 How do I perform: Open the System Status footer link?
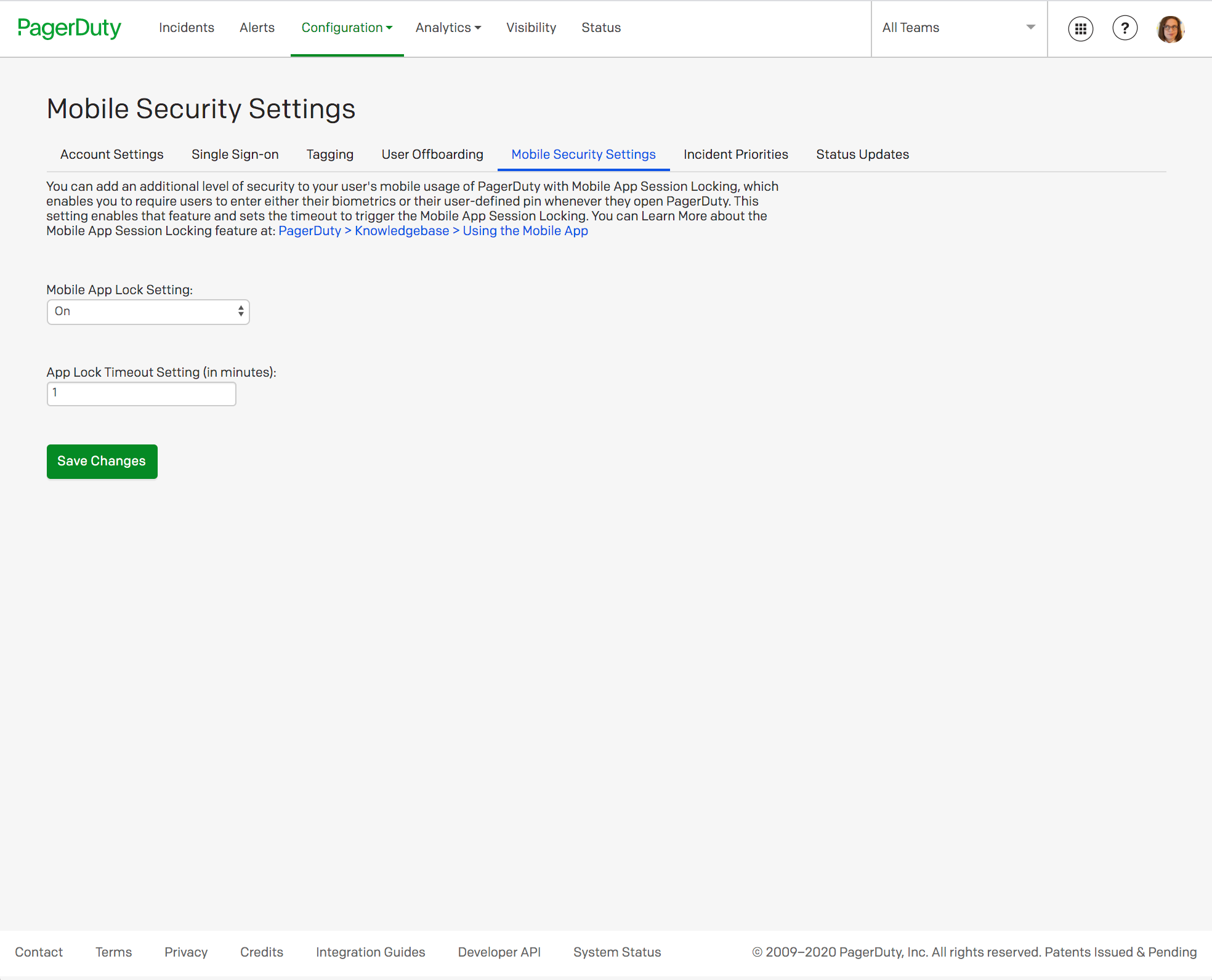pyautogui.click(x=616, y=952)
